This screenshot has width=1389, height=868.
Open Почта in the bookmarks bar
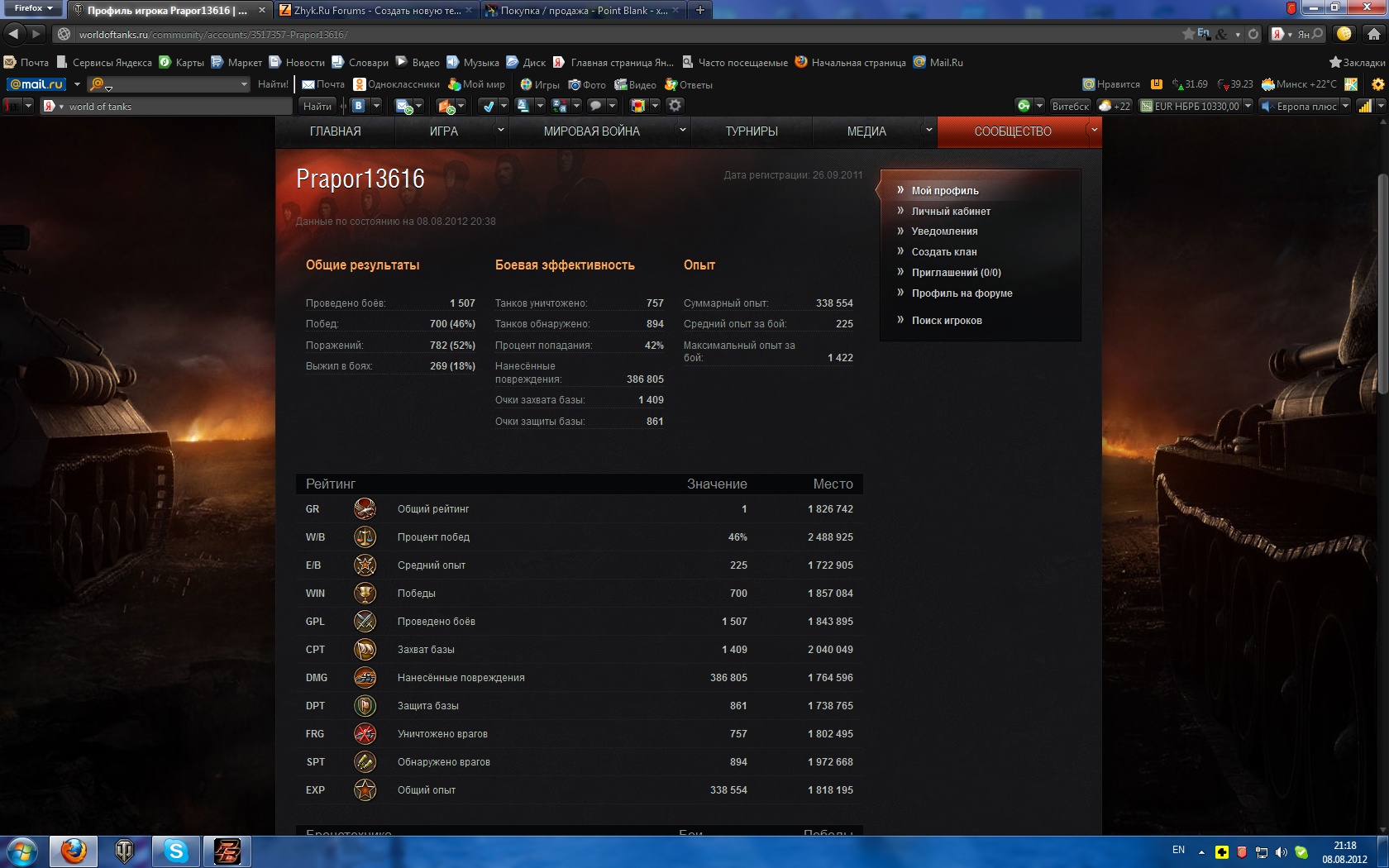point(26,62)
